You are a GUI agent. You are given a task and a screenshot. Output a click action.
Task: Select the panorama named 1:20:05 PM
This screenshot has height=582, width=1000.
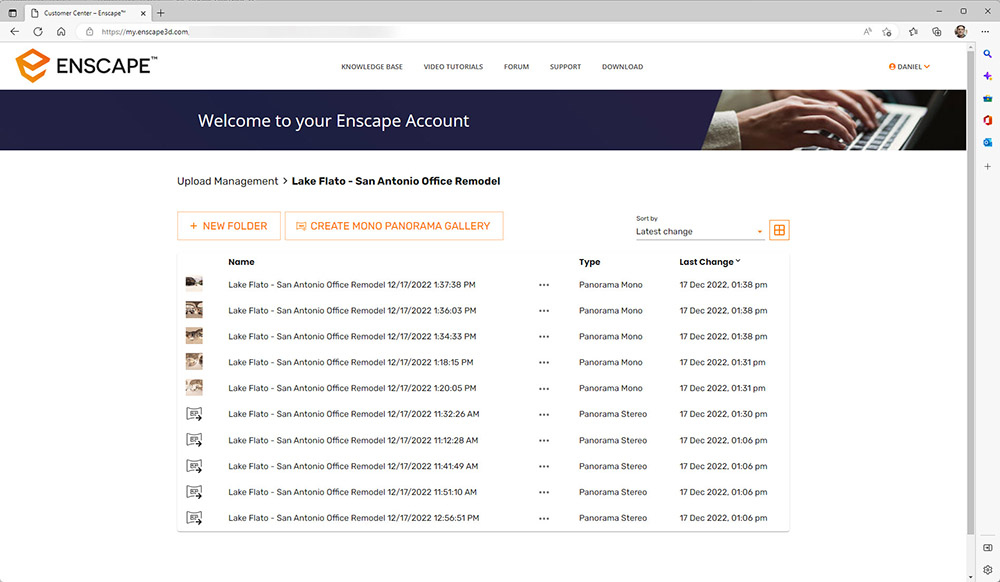click(352, 388)
